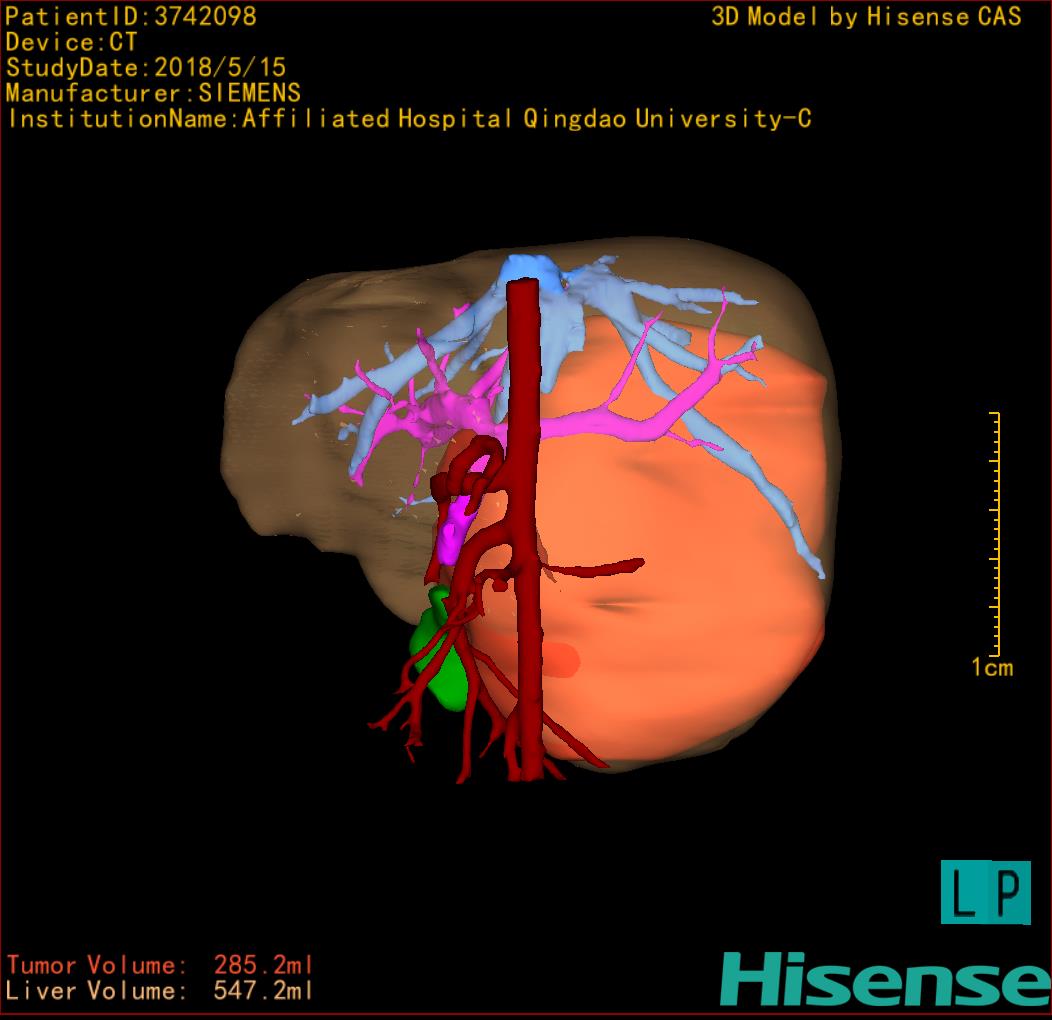This screenshot has width=1052, height=1020.
Task: Click the Liver Volume readout
Action: (x=160, y=991)
